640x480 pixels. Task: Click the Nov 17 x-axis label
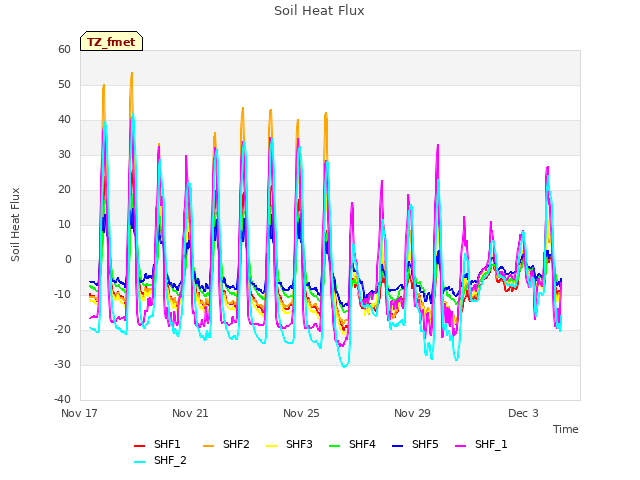pos(79,413)
